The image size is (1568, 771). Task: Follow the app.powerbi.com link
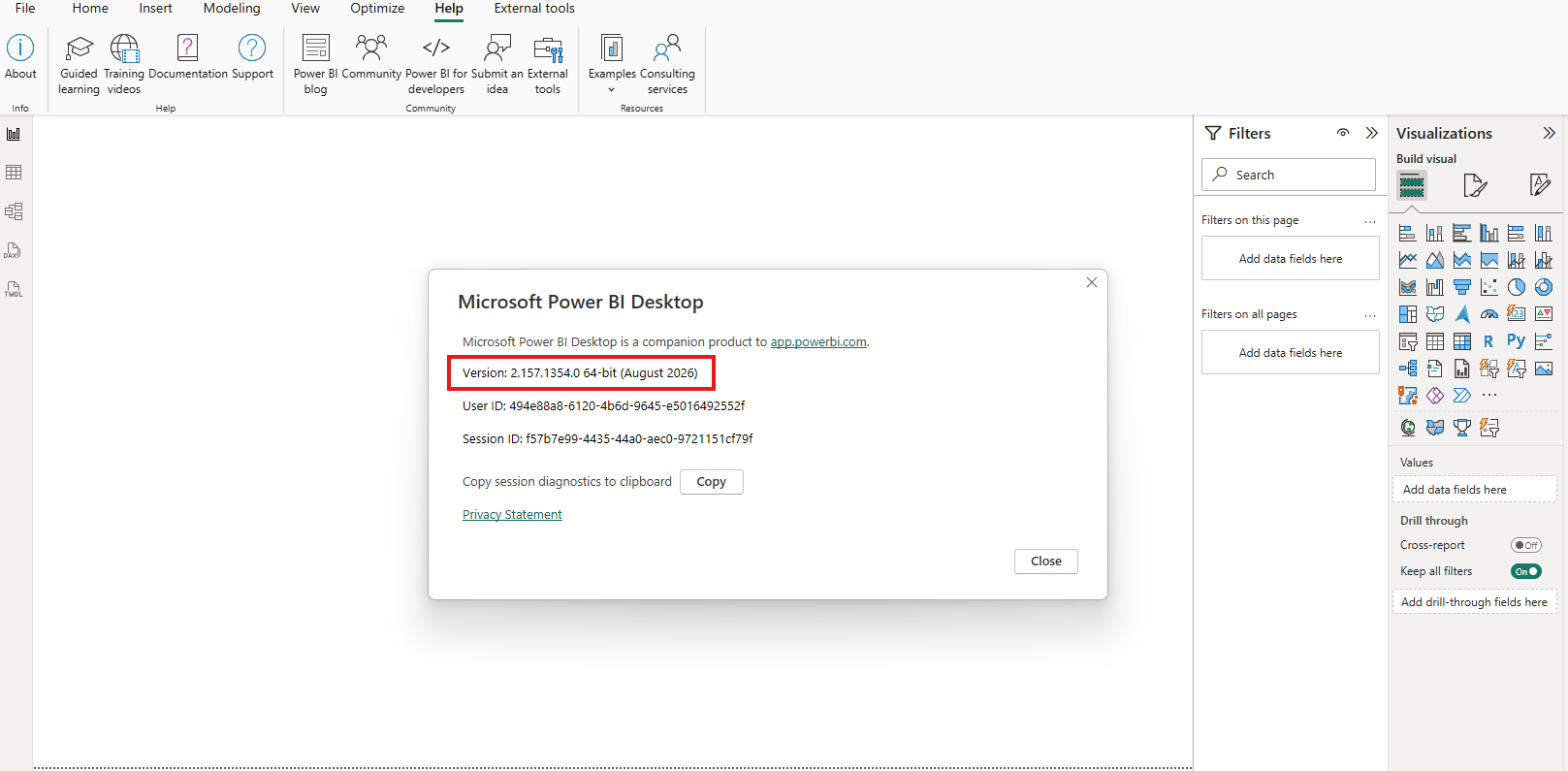pyautogui.click(x=818, y=342)
